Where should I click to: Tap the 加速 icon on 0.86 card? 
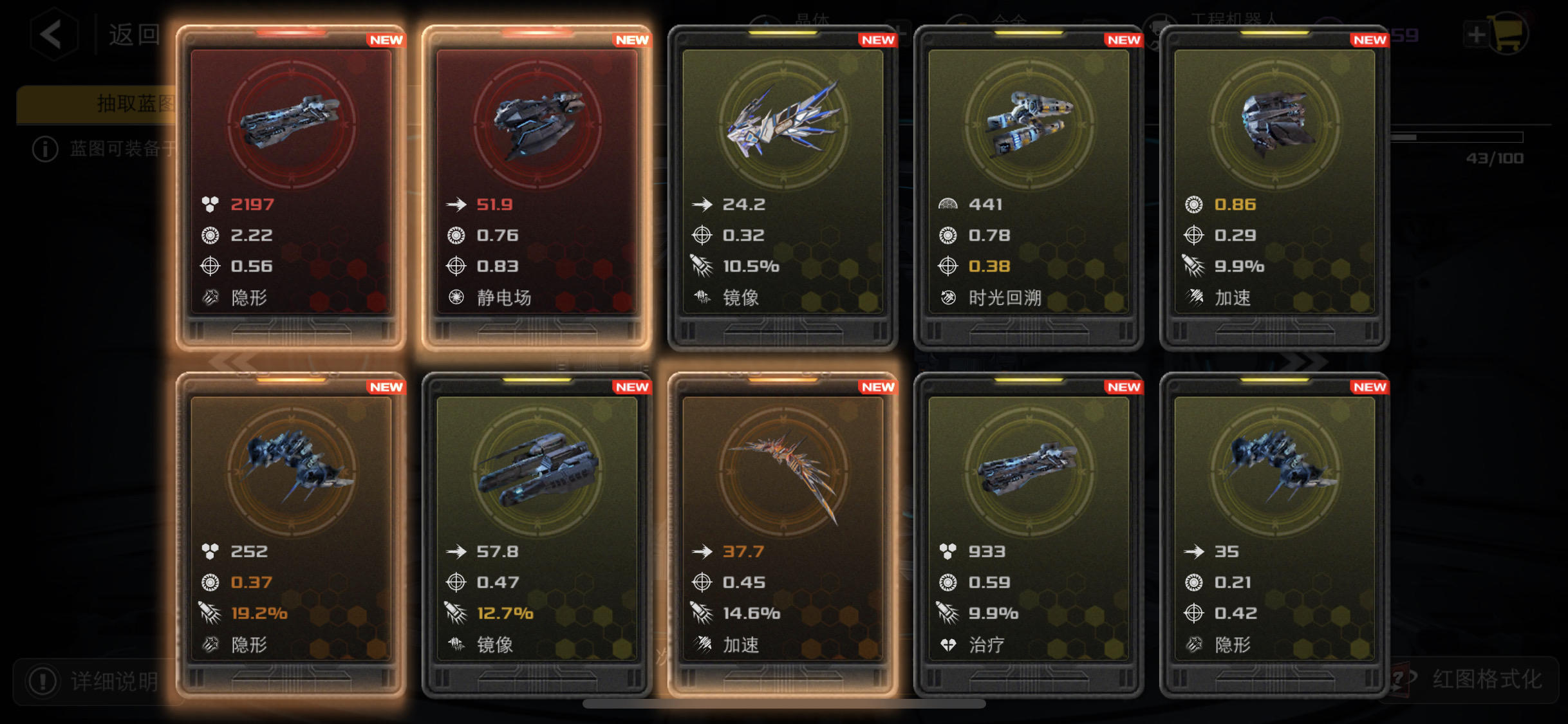click(x=1194, y=297)
